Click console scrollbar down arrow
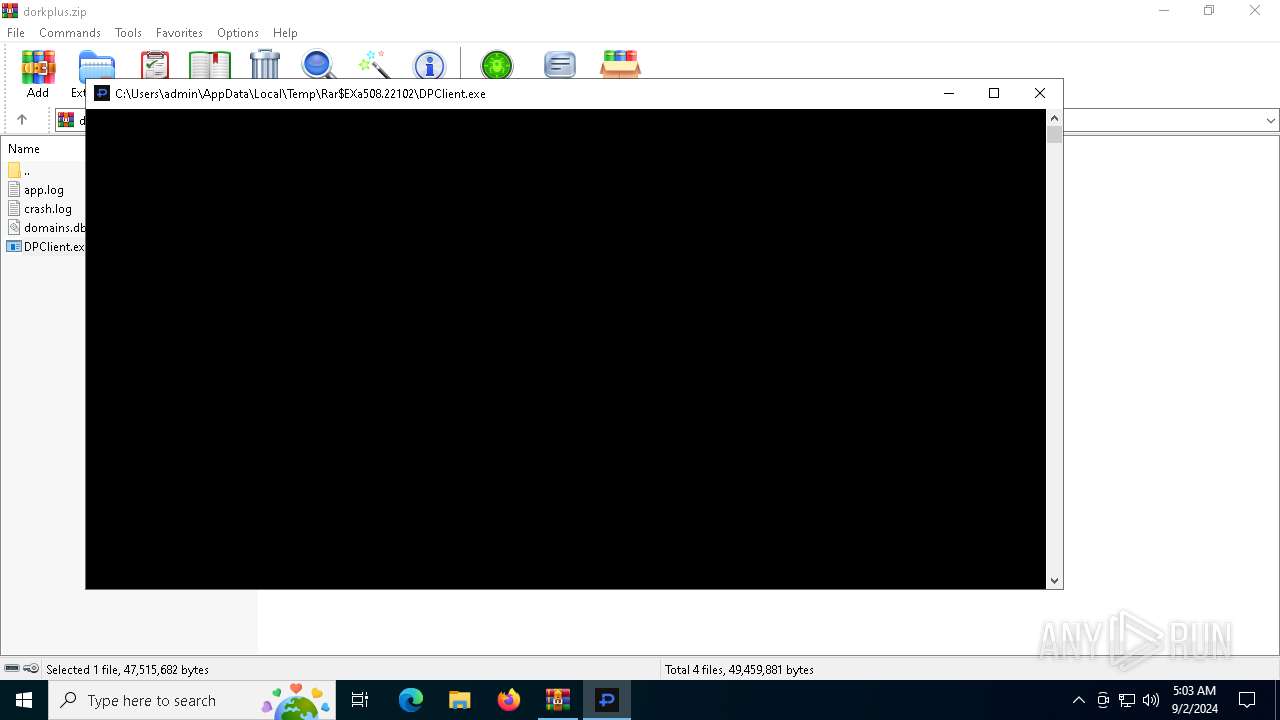Image resolution: width=1280 pixels, height=720 pixels. 1054,581
